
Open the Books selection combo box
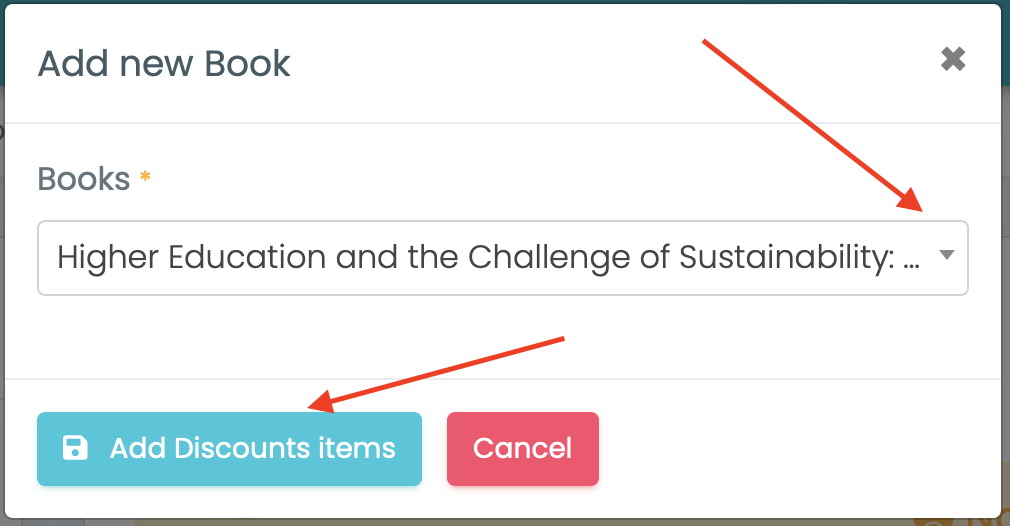(502, 258)
